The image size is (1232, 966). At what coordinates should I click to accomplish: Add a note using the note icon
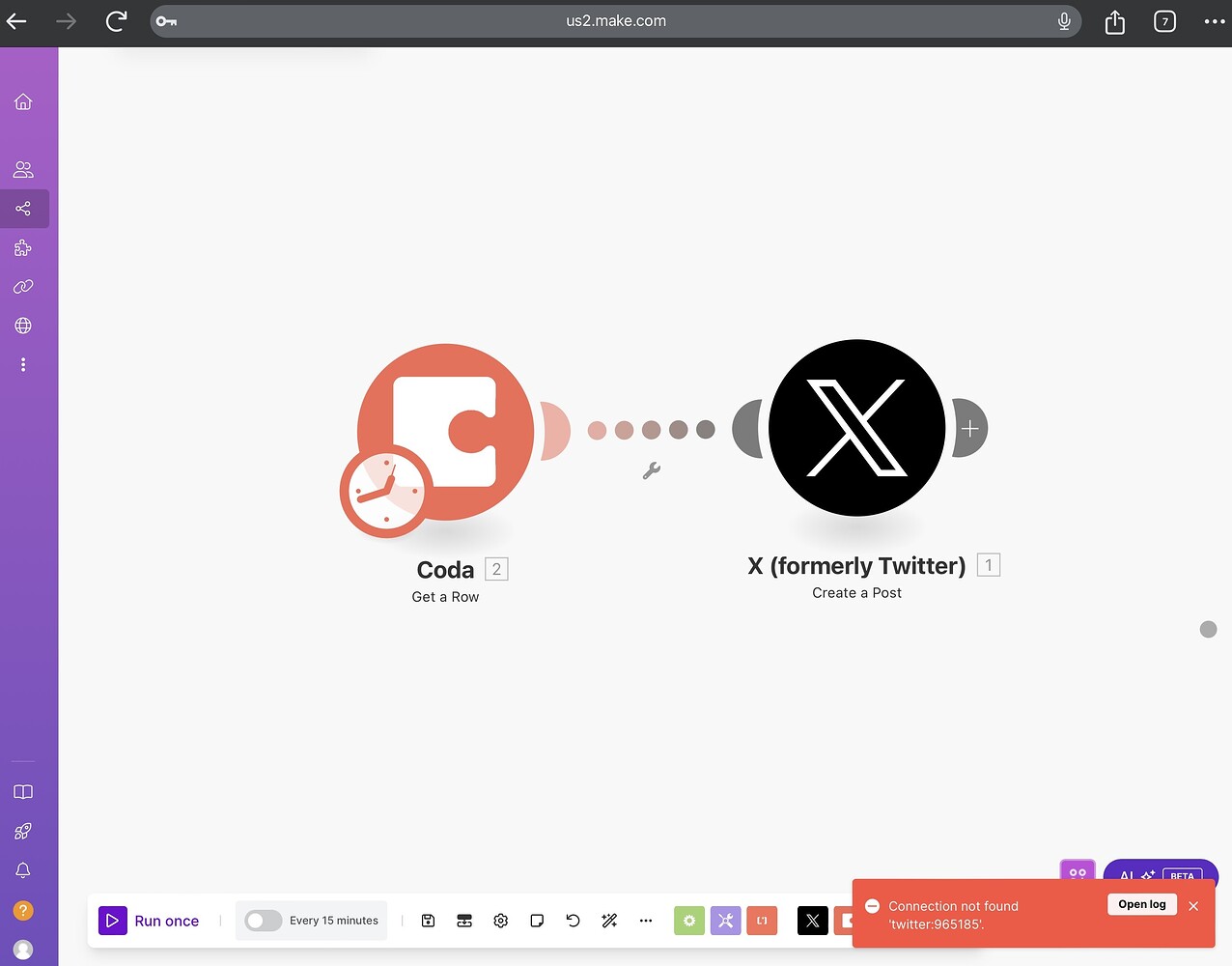(537, 921)
